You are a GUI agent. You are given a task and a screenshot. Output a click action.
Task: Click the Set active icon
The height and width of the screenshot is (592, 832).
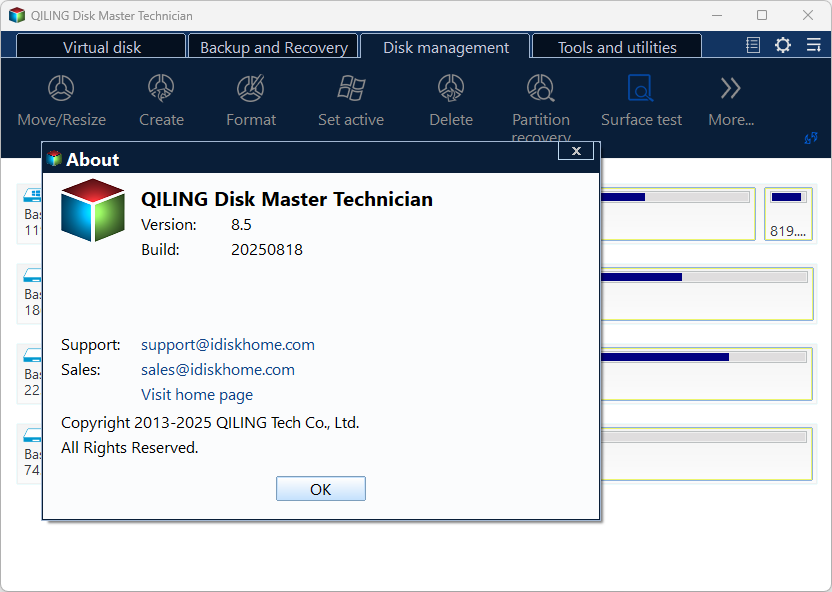tap(351, 101)
